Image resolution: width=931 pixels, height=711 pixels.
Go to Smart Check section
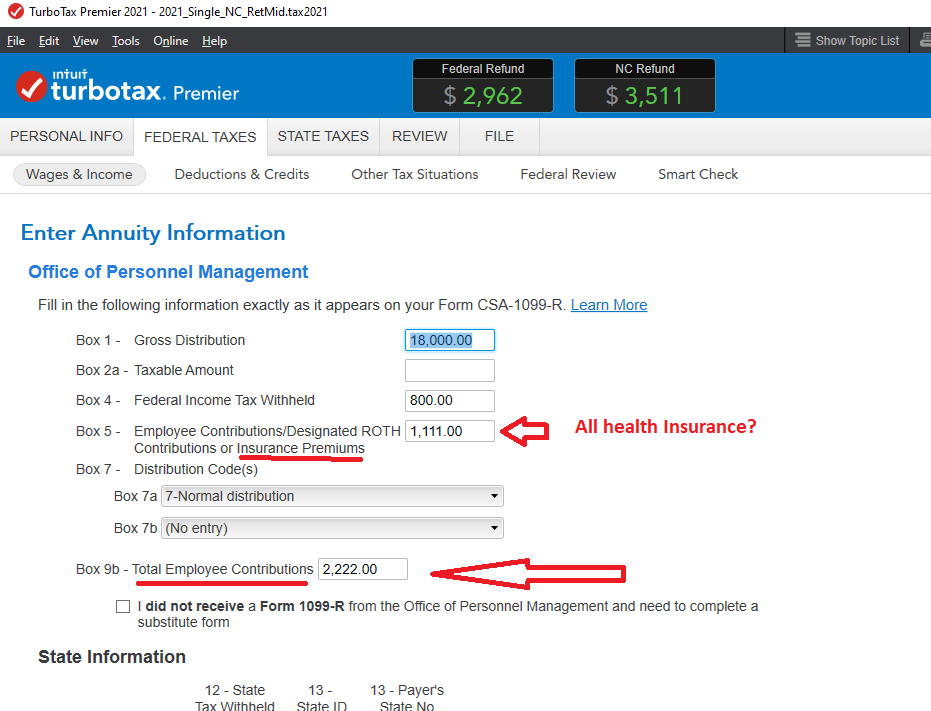tap(698, 174)
